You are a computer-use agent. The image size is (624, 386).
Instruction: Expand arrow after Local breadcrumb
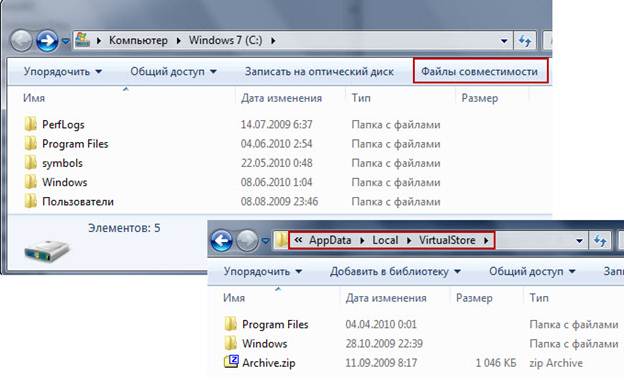[409, 240]
